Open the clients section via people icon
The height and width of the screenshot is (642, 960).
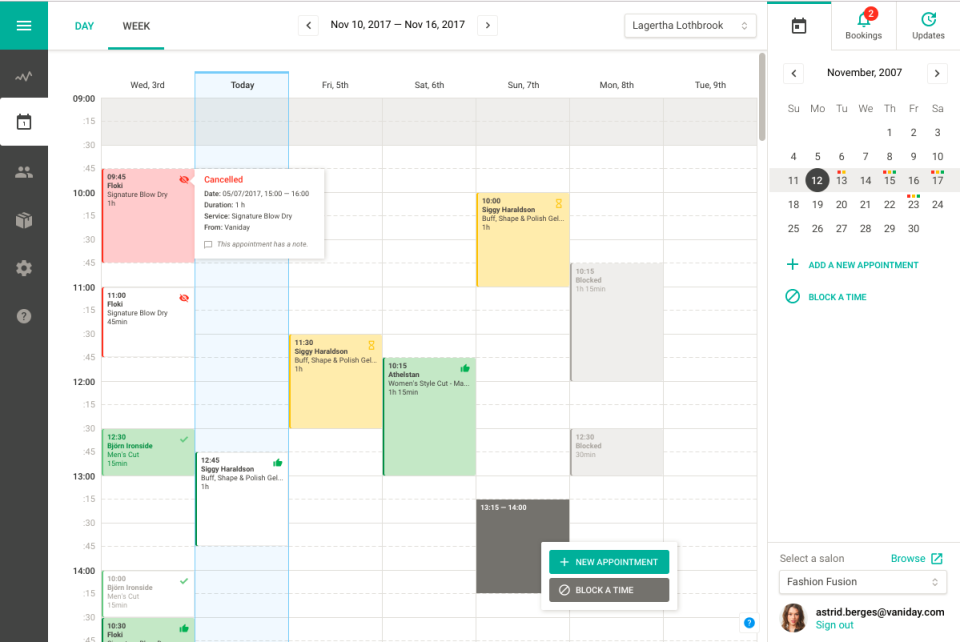[x=24, y=171]
